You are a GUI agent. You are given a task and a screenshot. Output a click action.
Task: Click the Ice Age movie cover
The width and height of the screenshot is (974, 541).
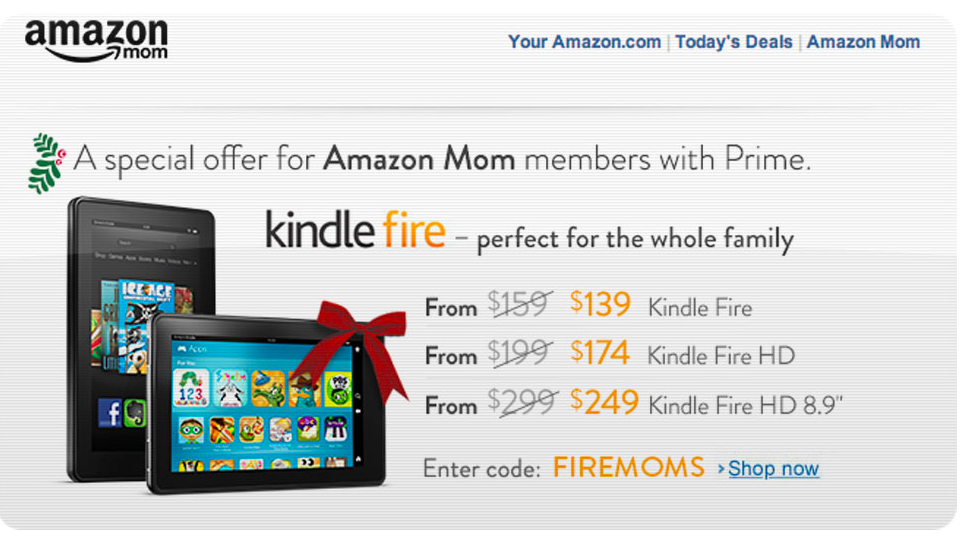tap(146, 324)
